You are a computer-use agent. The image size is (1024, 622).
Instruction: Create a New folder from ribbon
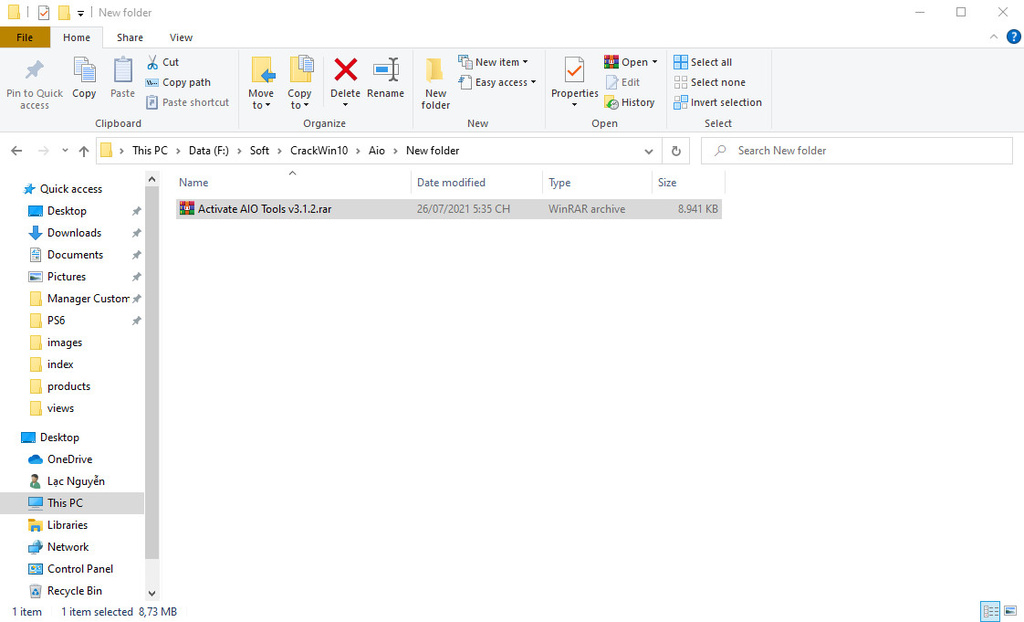coord(435,84)
